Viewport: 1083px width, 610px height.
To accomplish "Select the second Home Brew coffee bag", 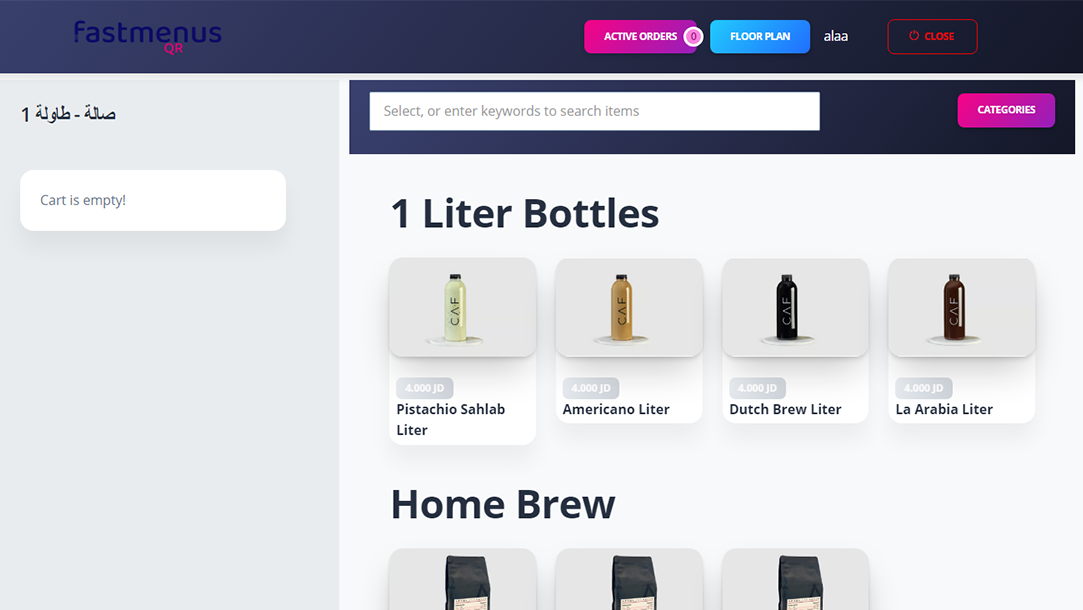I will pyautogui.click(x=629, y=580).
